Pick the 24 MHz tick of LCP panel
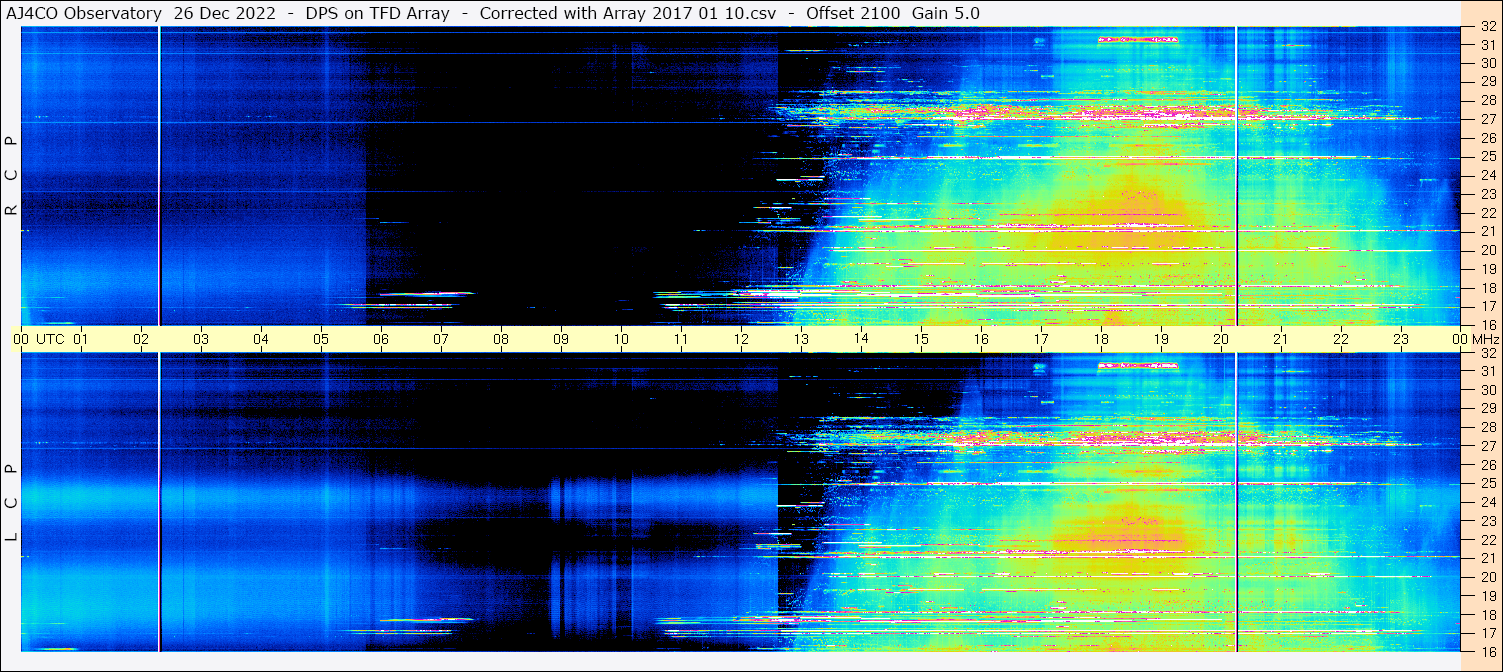The image size is (1503, 672). tap(1487, 502)
